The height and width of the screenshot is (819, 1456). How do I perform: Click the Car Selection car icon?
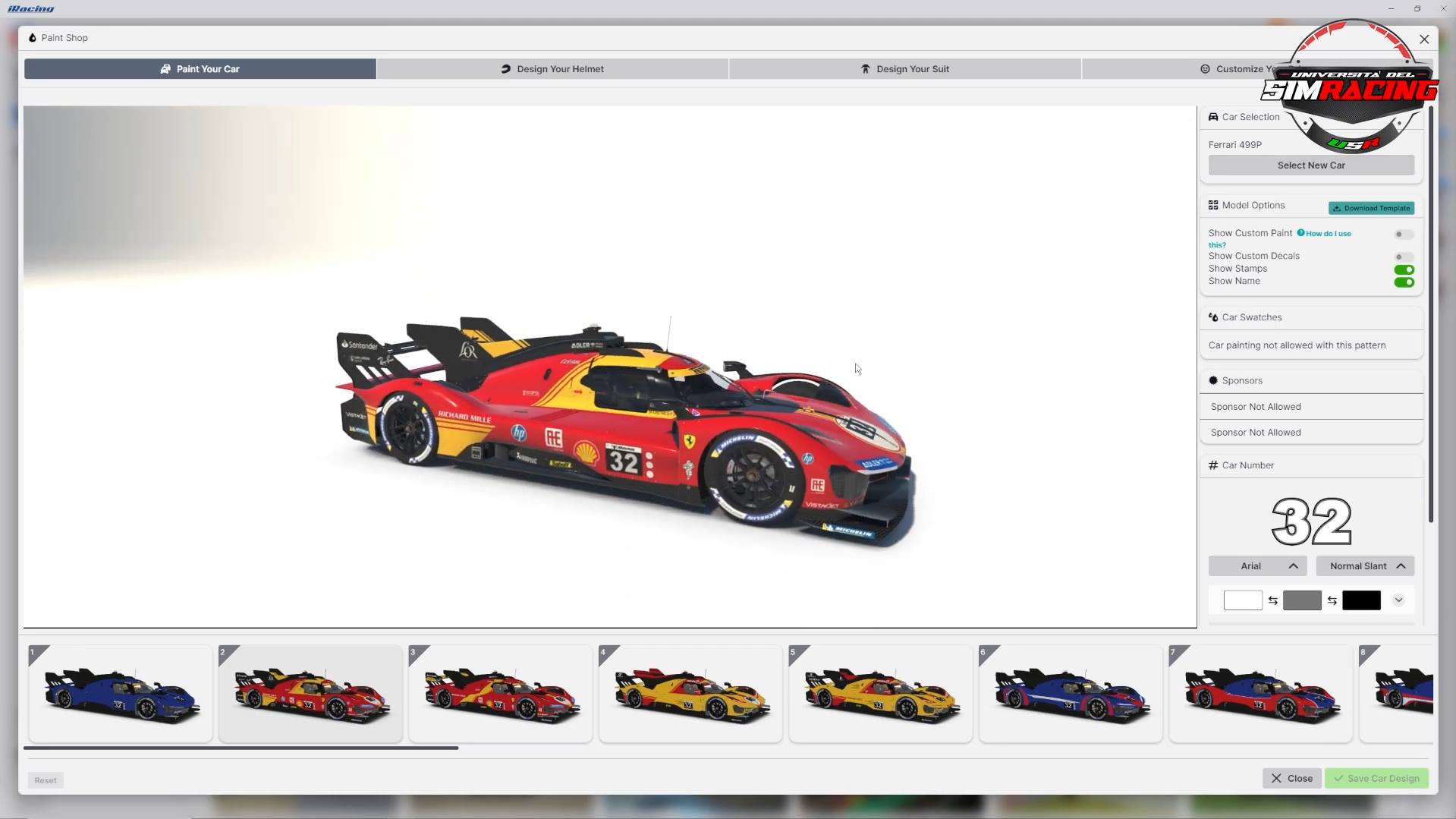(1212, 117)
